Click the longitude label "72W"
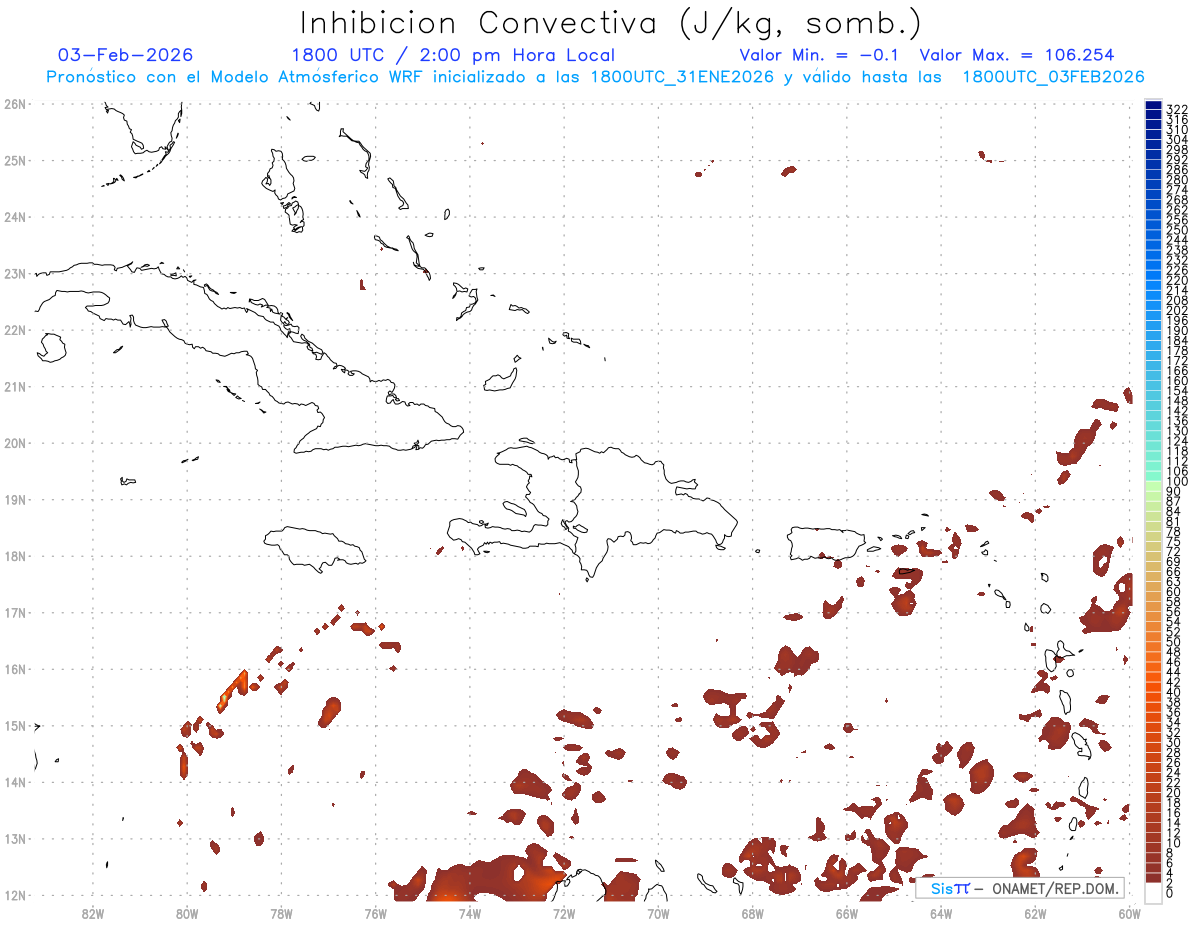Viewport: 1200px width, 927px height. coord(564,912)
